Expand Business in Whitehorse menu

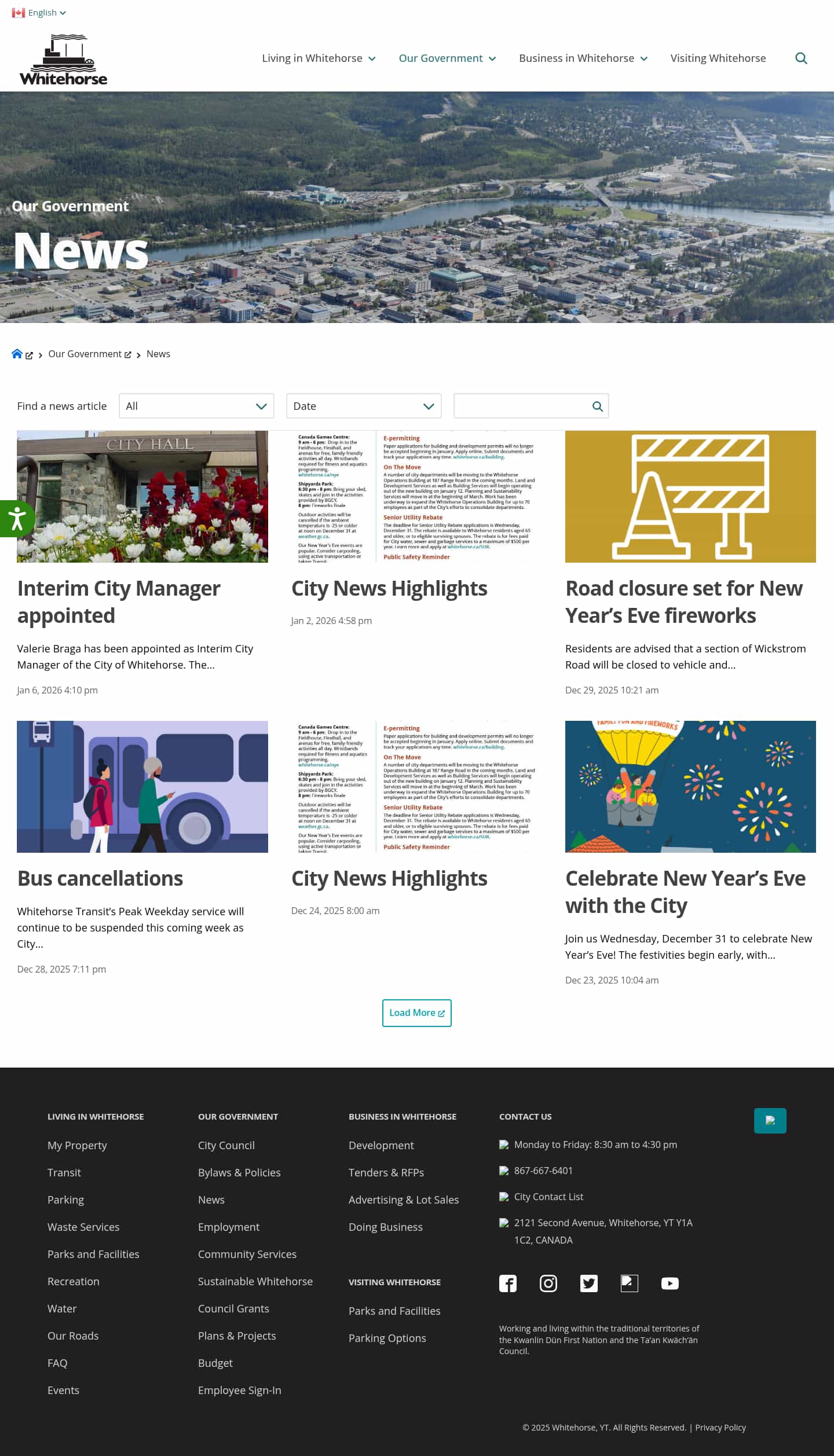point(583,58)
